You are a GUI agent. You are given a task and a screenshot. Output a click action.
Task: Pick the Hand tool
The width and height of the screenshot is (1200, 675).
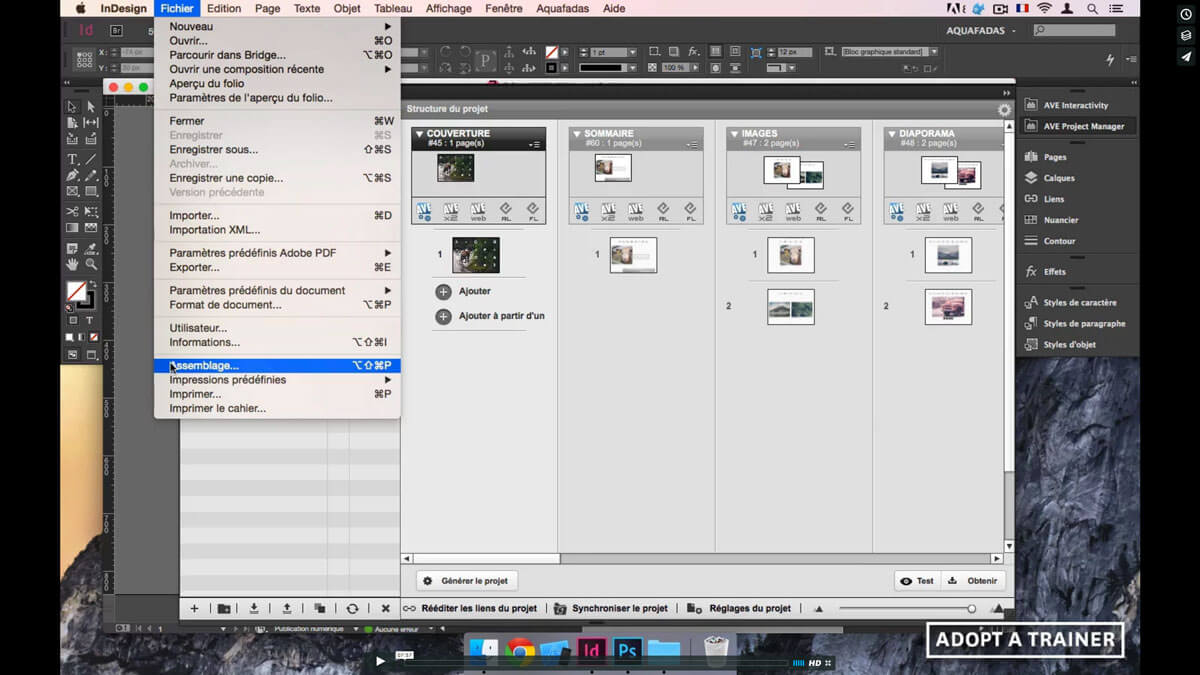[72, 264]
